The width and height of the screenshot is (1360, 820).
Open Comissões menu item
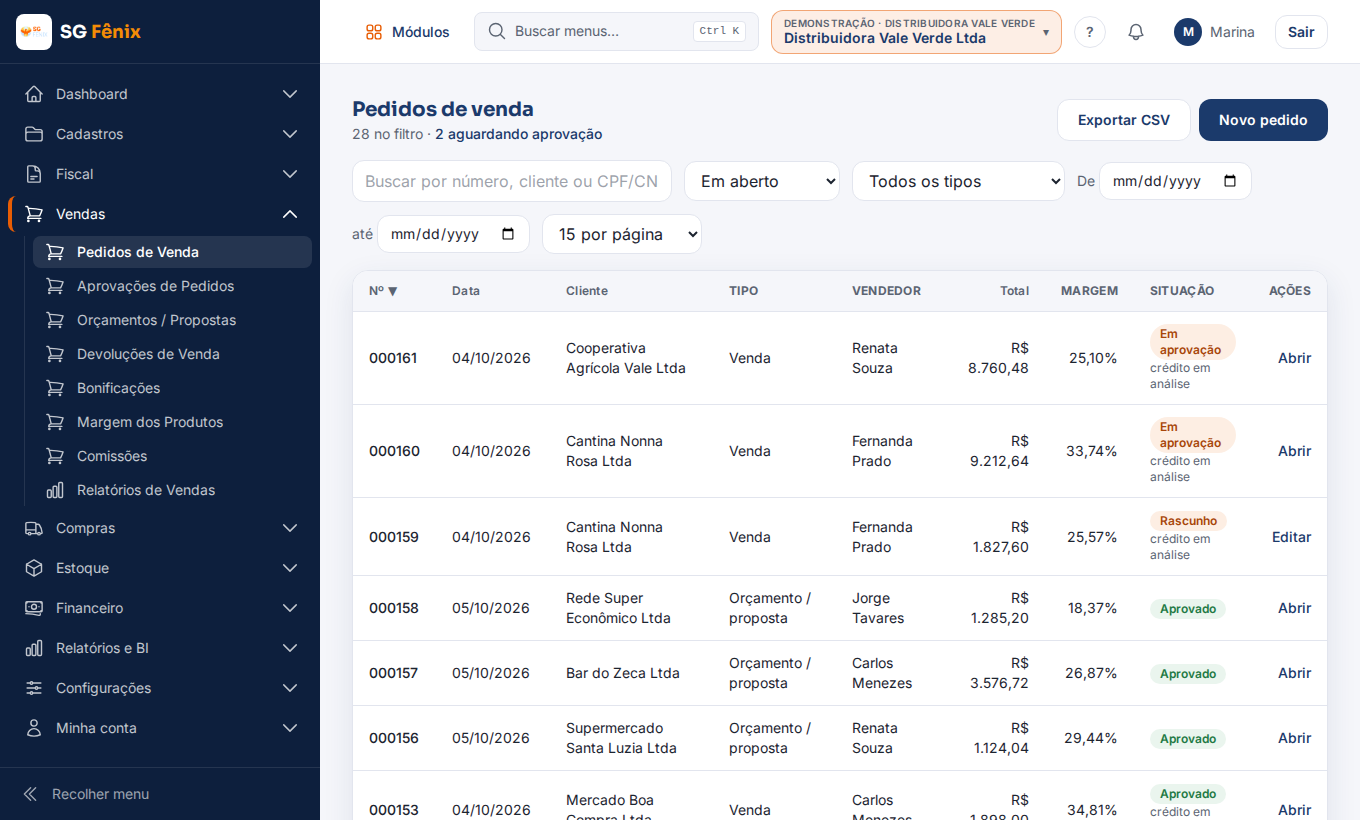[172, 456]
